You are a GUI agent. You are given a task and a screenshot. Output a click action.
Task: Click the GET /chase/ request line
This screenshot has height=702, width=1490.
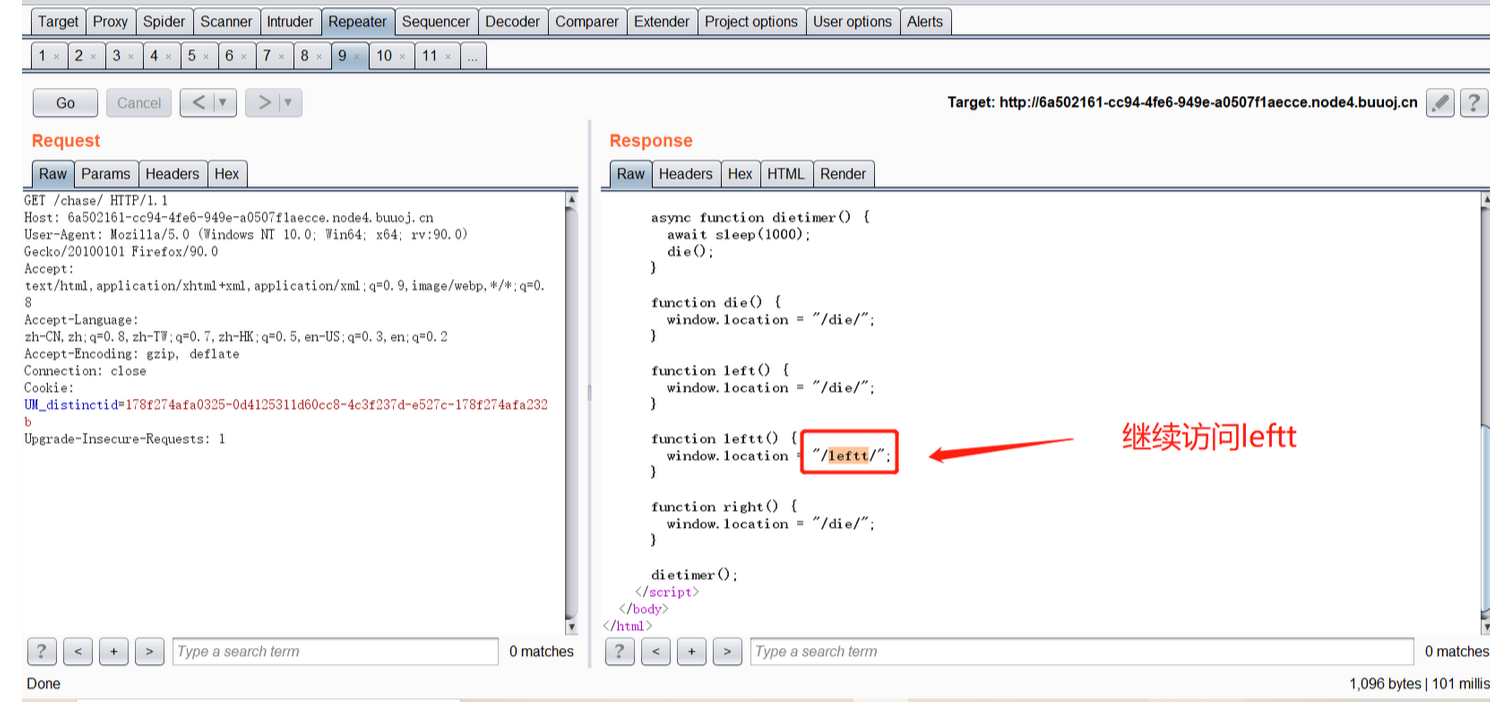click(x=96, y=200)
